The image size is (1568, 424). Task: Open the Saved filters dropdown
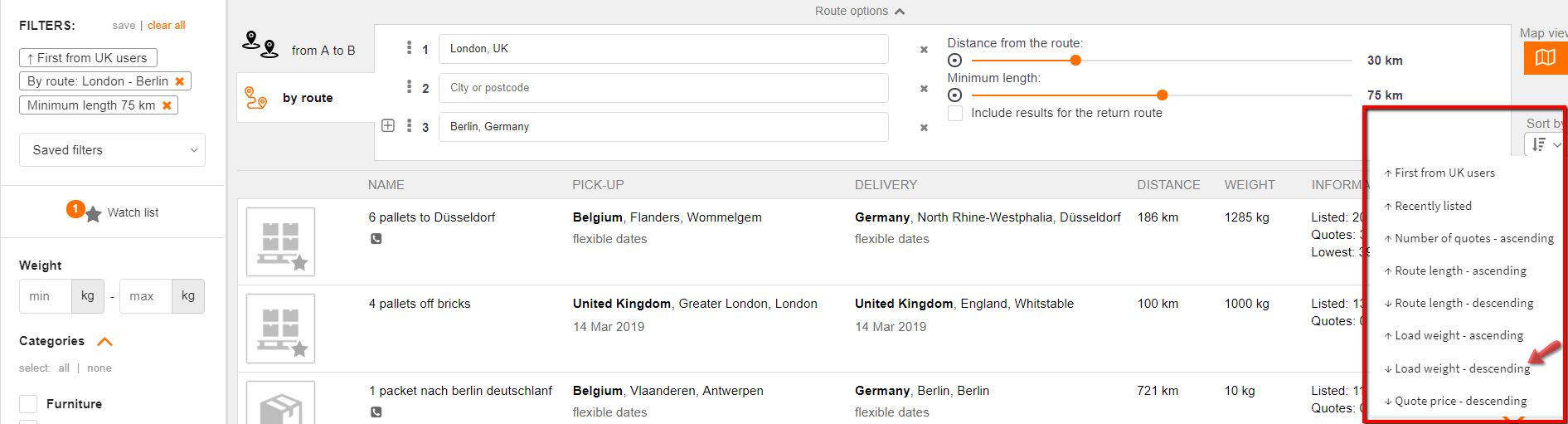(112, 150)
